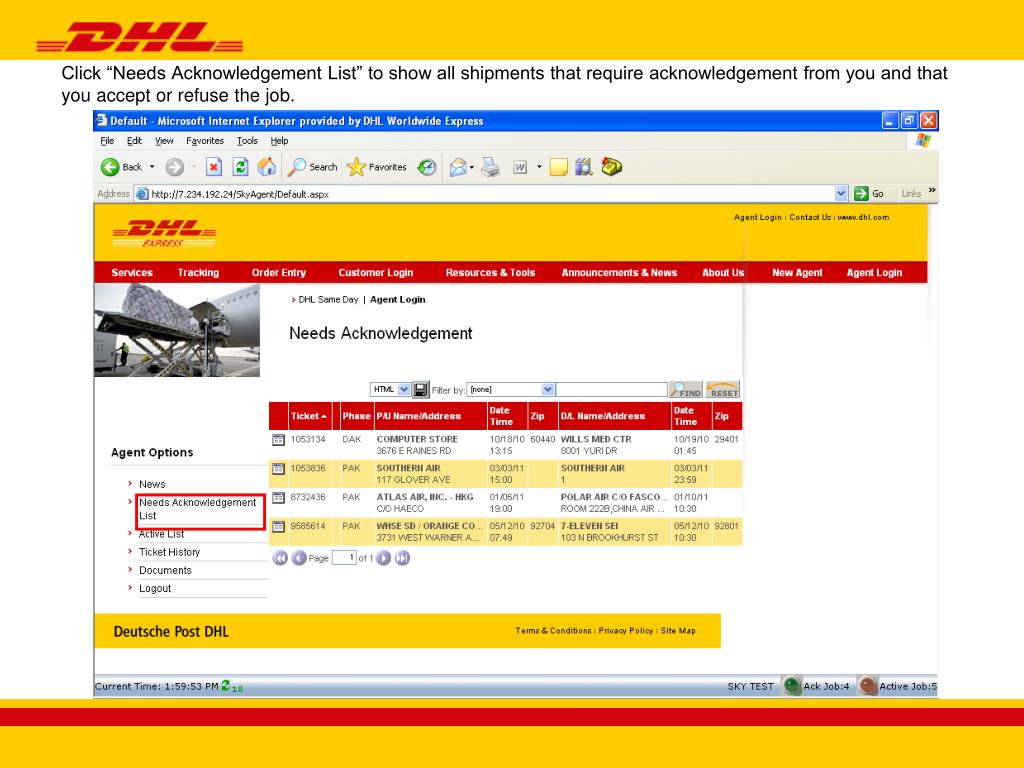Expand the address bar history dropdown
The width and height of the screenshot is (1024, 768).
841,193
